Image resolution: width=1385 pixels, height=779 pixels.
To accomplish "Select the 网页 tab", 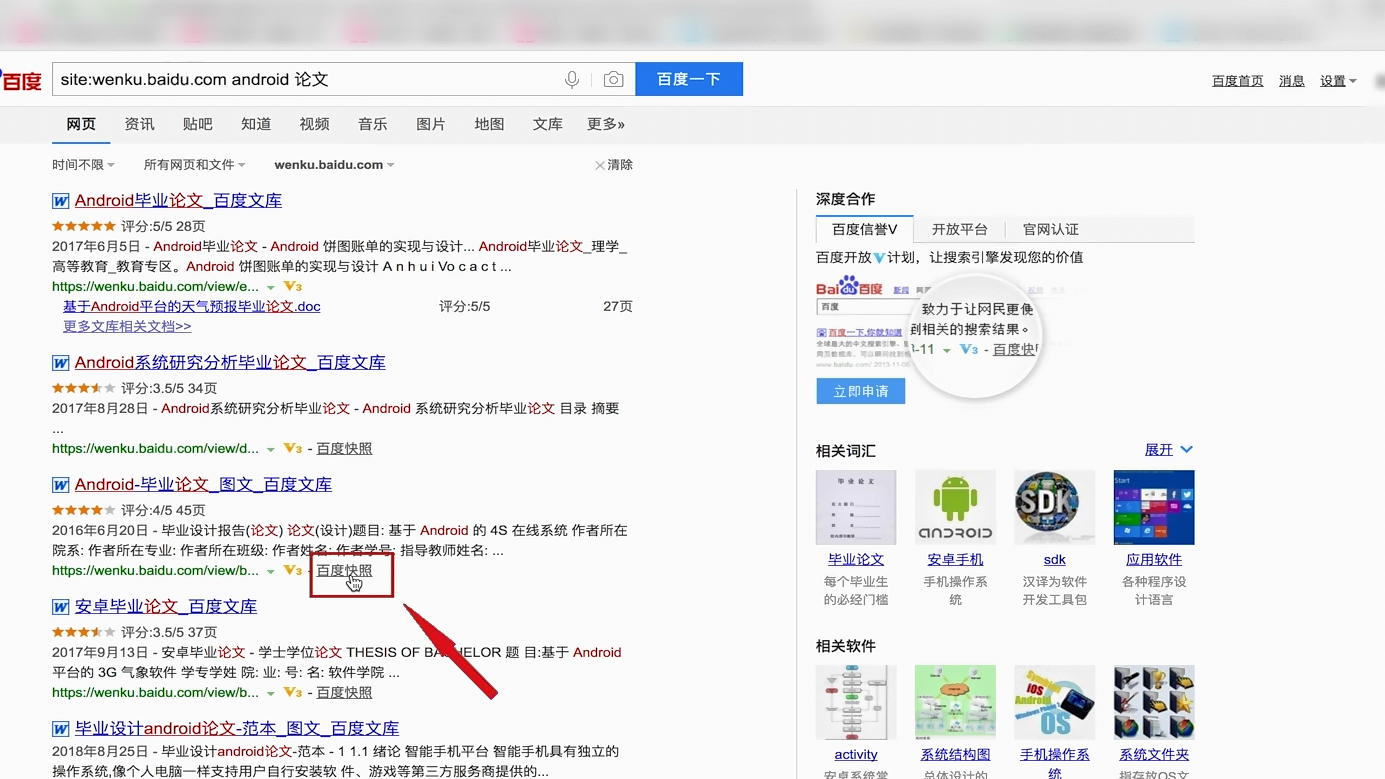I will click(81, 124).
